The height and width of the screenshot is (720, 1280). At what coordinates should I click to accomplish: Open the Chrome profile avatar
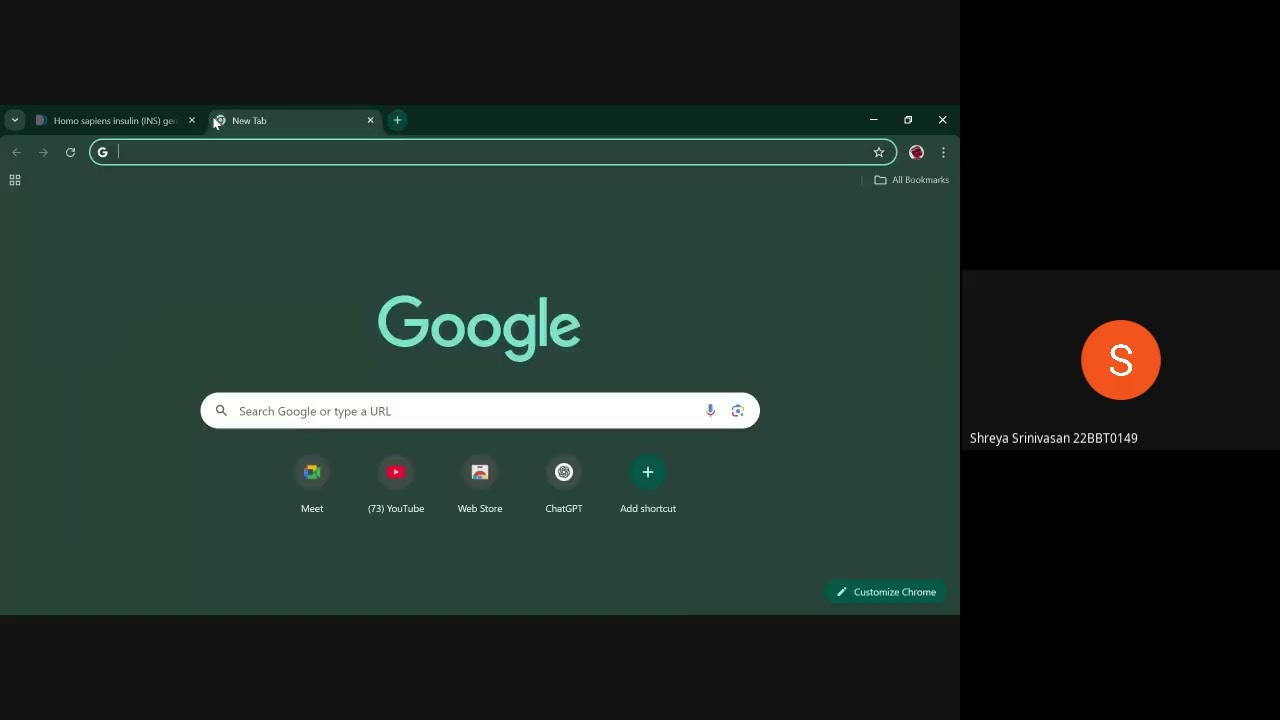pos(916,152)
